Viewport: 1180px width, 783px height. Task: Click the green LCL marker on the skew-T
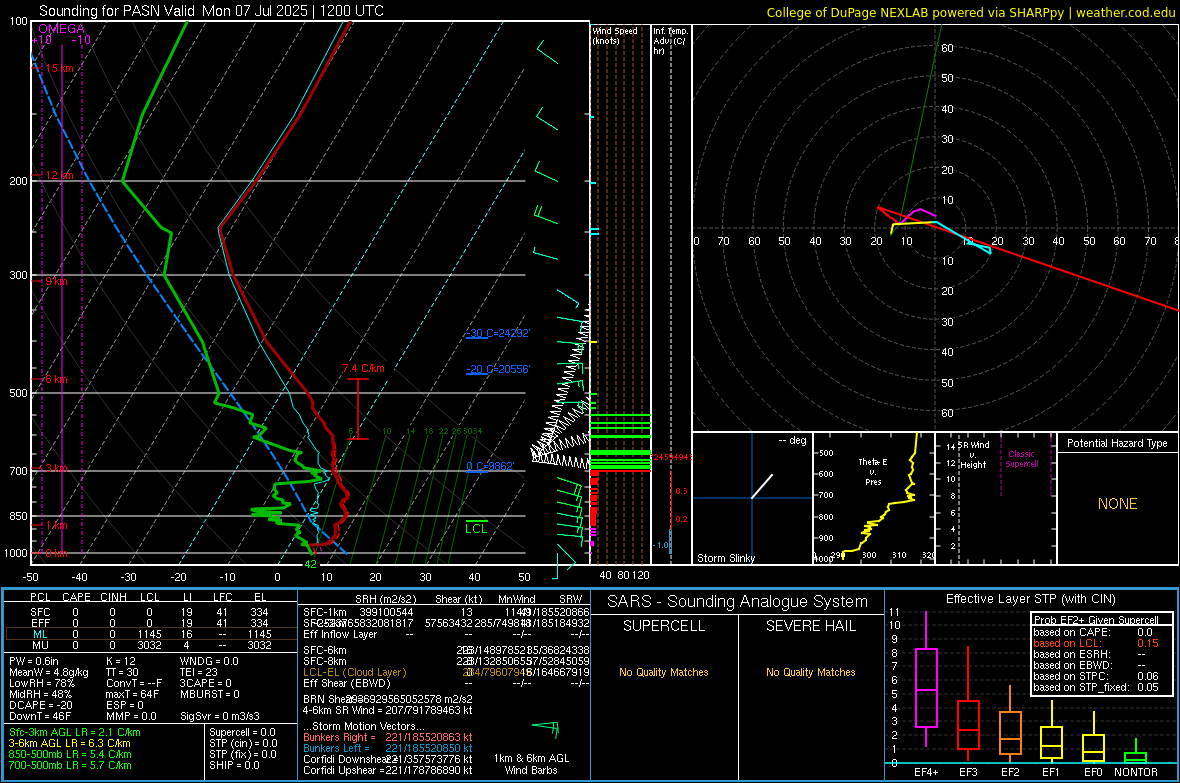pyautogui.click(x=476, y=528)
